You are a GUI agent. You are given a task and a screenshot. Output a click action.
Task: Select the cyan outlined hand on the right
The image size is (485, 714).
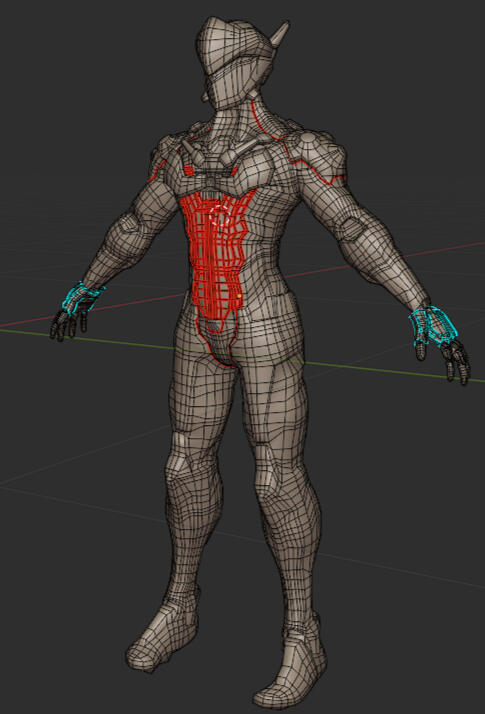[x=430, y=327]
